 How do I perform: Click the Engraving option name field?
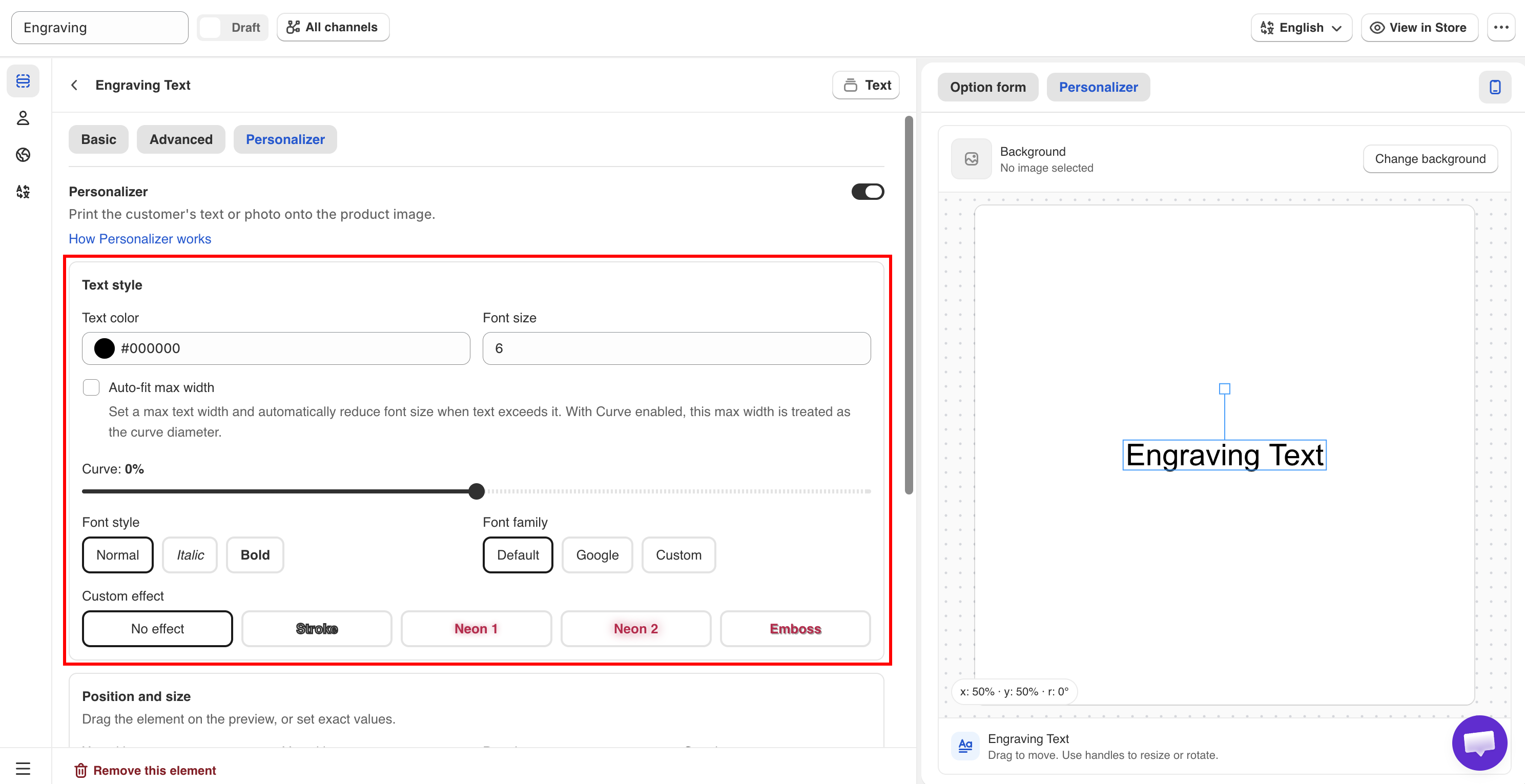tap(99, 27)
